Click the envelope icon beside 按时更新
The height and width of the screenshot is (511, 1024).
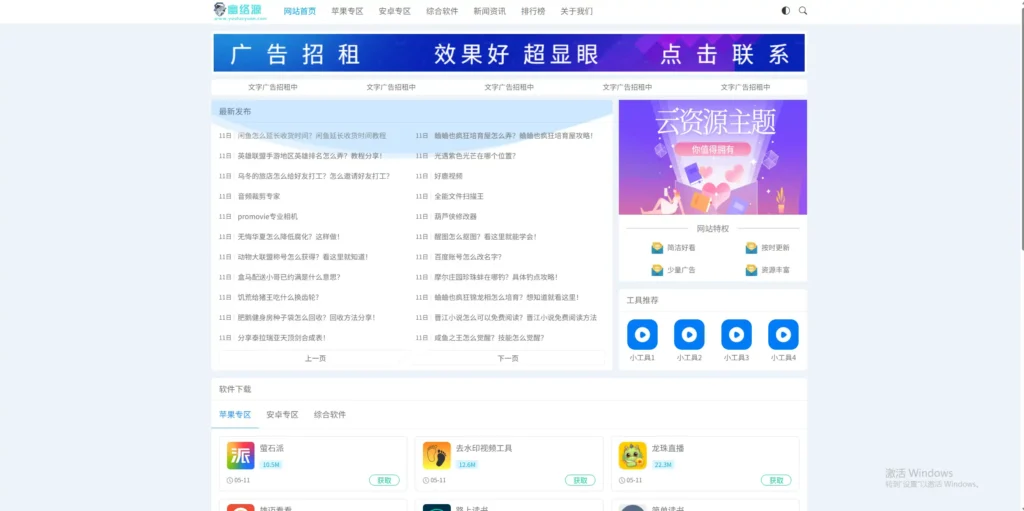point(751,248)
